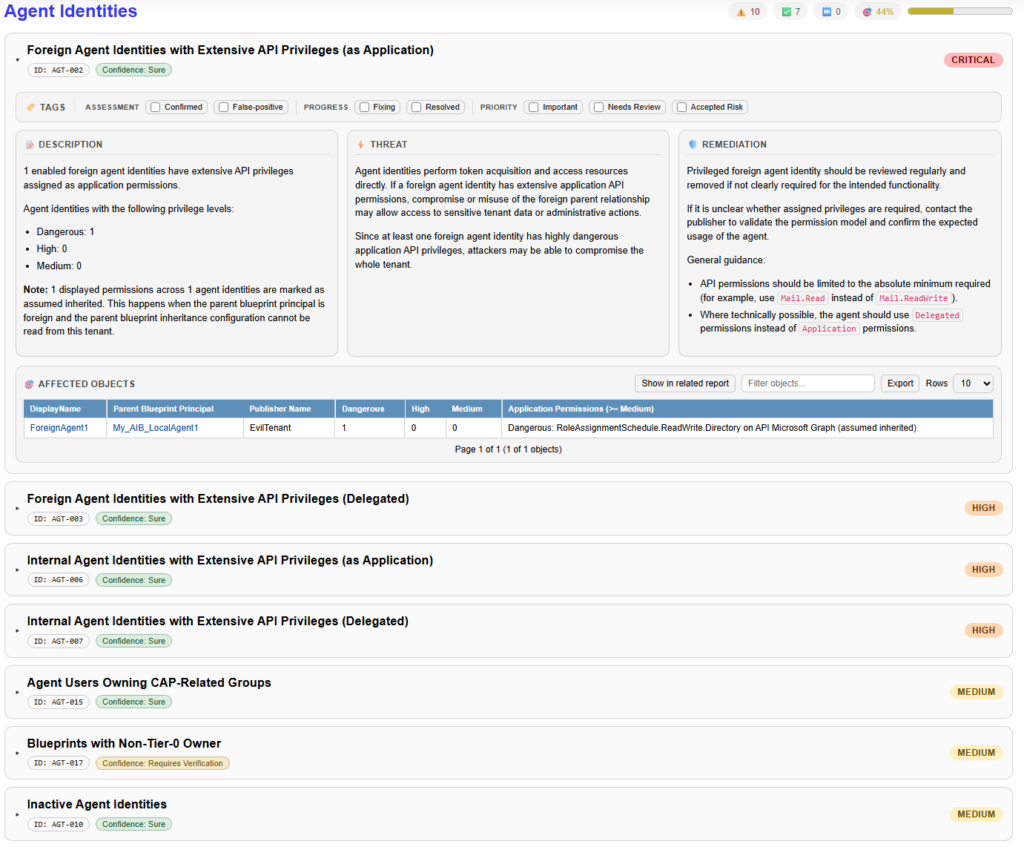Tick the Fixing progress checkbox
This screenshot has width=1024, height=847.
[364, 107]
